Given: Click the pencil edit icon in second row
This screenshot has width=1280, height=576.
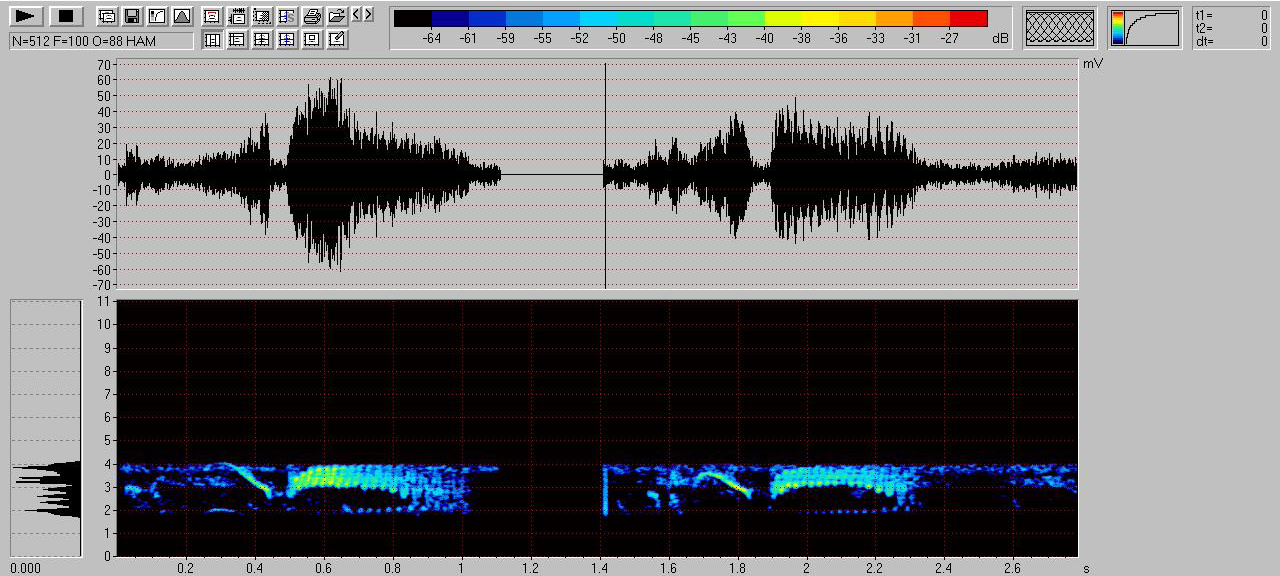Looking at the screenshot, I should click(337, 39).
